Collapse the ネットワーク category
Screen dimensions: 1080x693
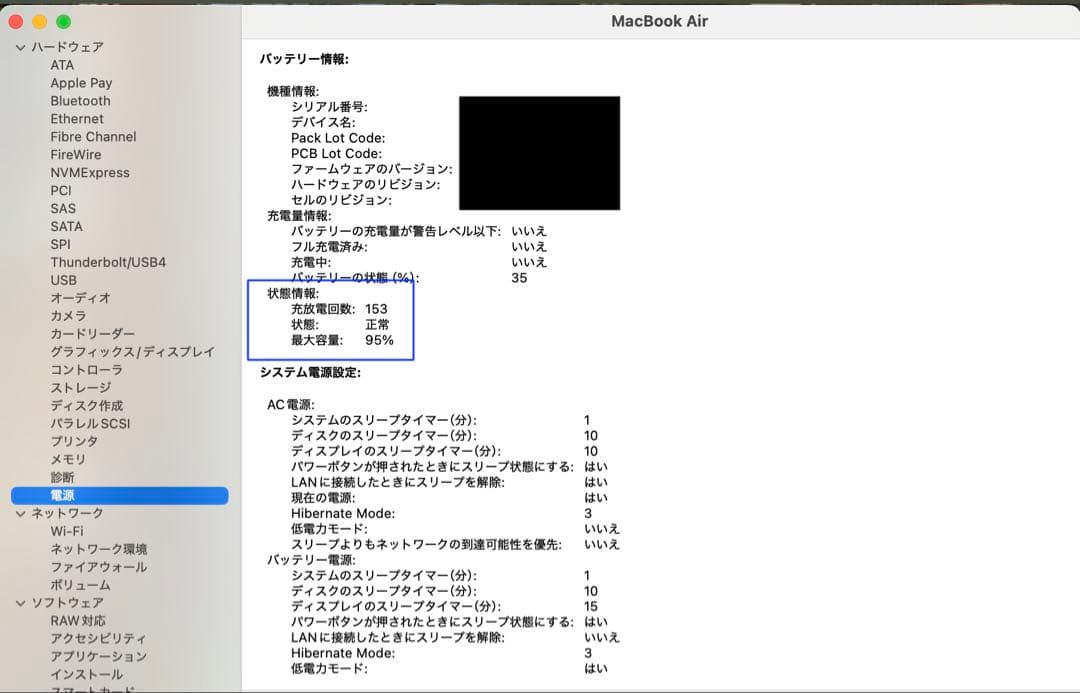coord(22,512)
